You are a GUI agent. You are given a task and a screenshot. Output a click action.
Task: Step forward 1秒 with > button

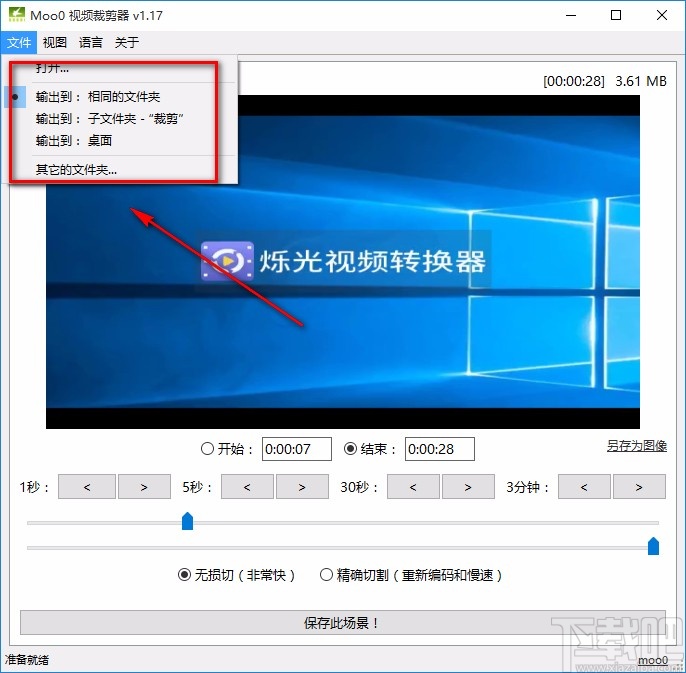144,487
